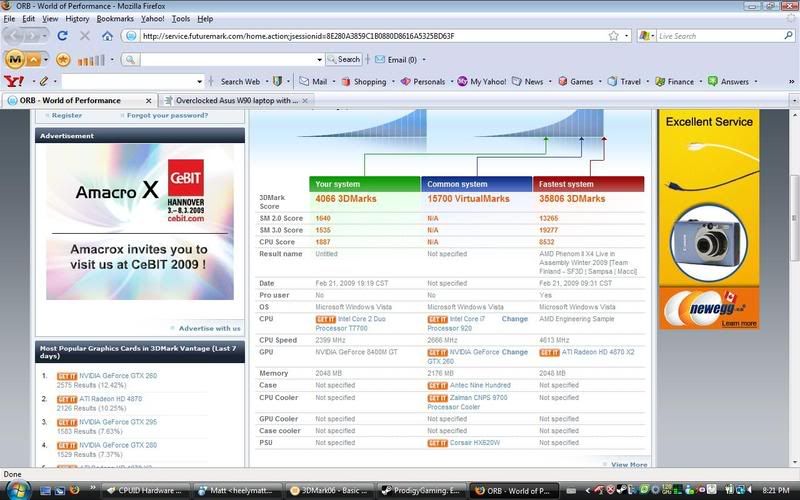Click GET IT badge next to Antec Nine Hundred

coord(437,386)
